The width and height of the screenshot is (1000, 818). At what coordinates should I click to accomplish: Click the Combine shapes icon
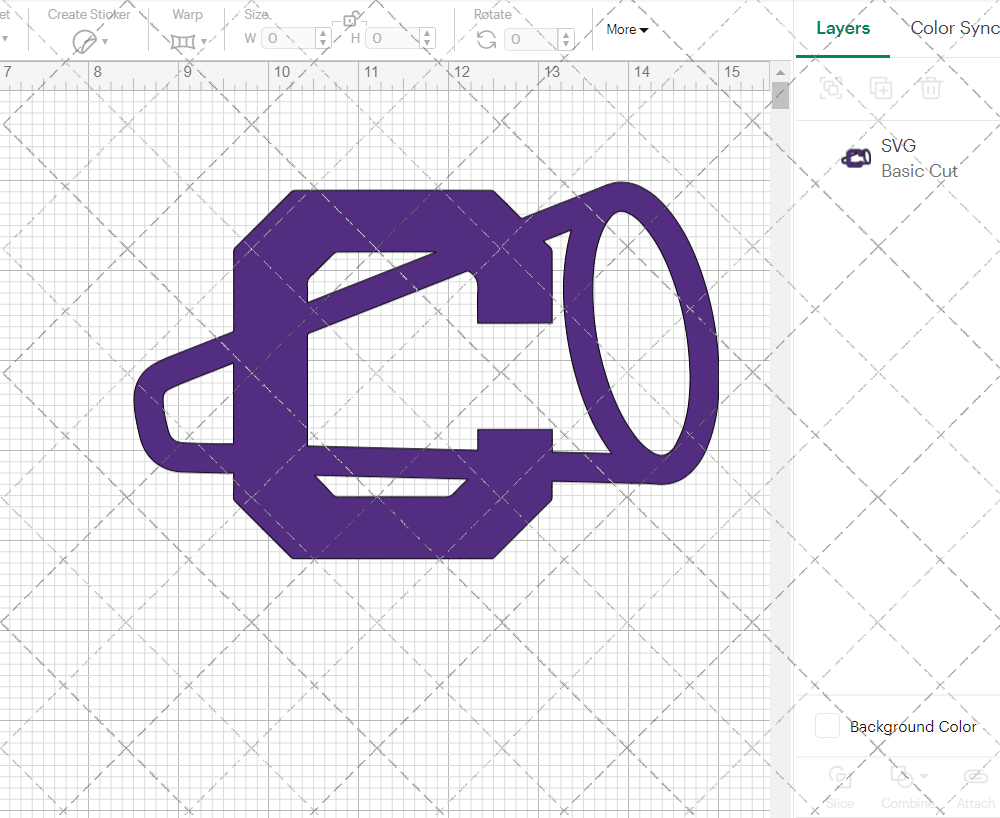901,777
